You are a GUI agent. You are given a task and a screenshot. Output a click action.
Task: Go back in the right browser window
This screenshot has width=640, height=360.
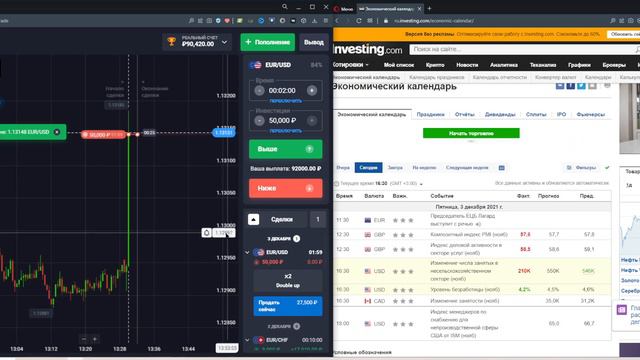(x=337, y=20)
